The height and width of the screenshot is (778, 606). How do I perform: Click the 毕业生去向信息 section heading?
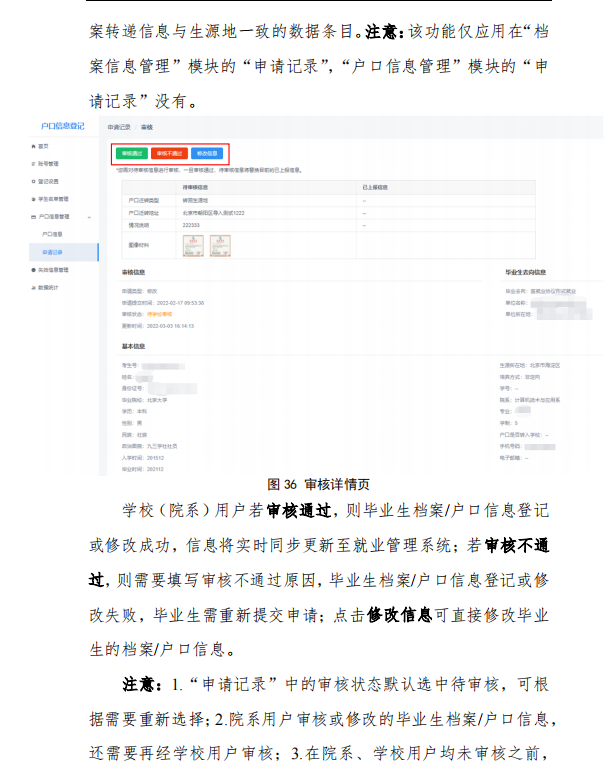[x=526, y=272]
